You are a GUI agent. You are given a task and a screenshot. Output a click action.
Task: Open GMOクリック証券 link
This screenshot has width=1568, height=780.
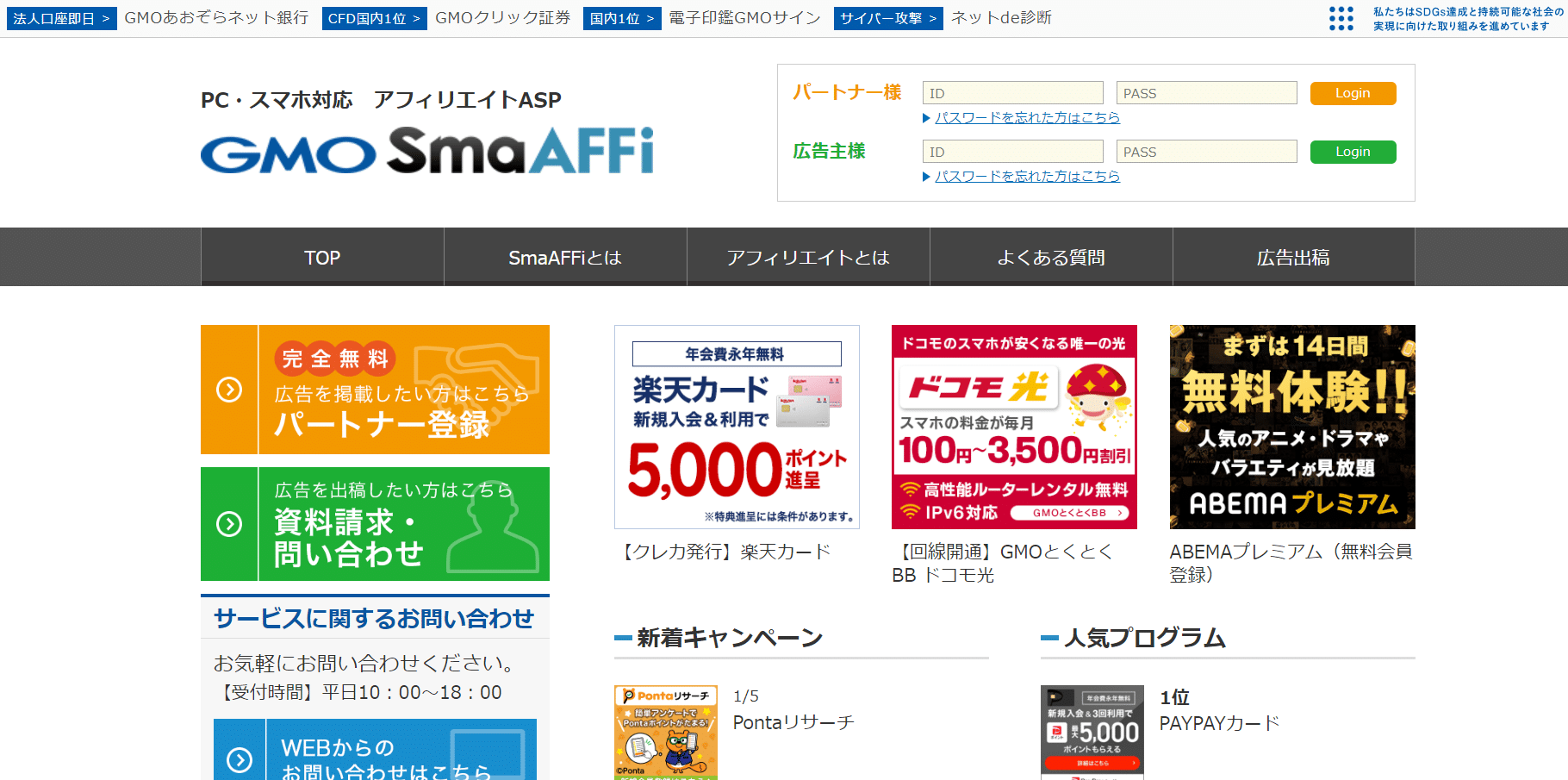tap(503, 18)
